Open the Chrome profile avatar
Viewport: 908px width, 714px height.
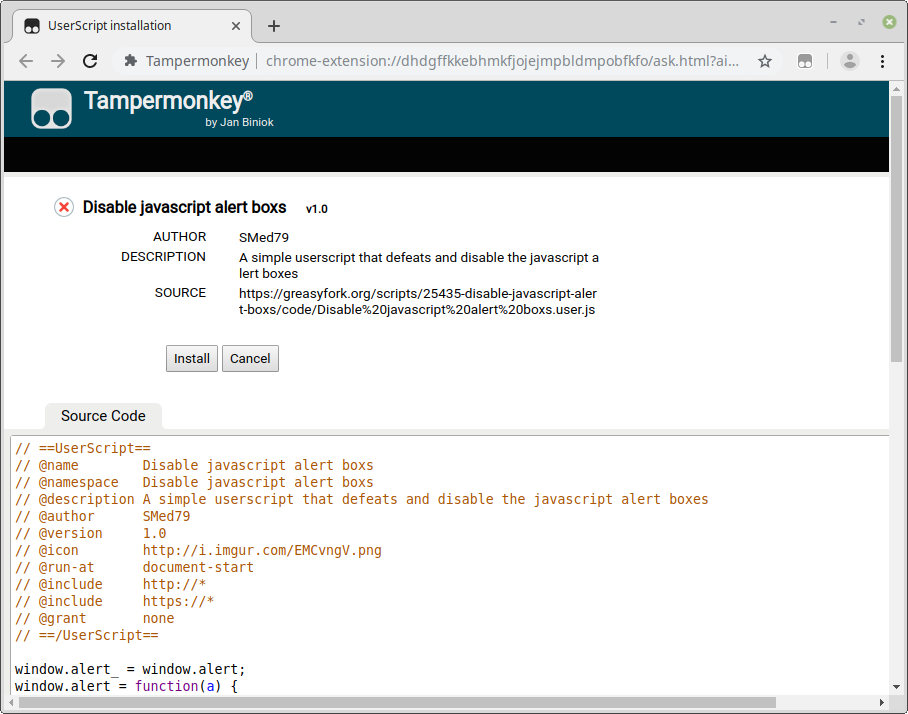pyautogui.click(x=850, y=61)
